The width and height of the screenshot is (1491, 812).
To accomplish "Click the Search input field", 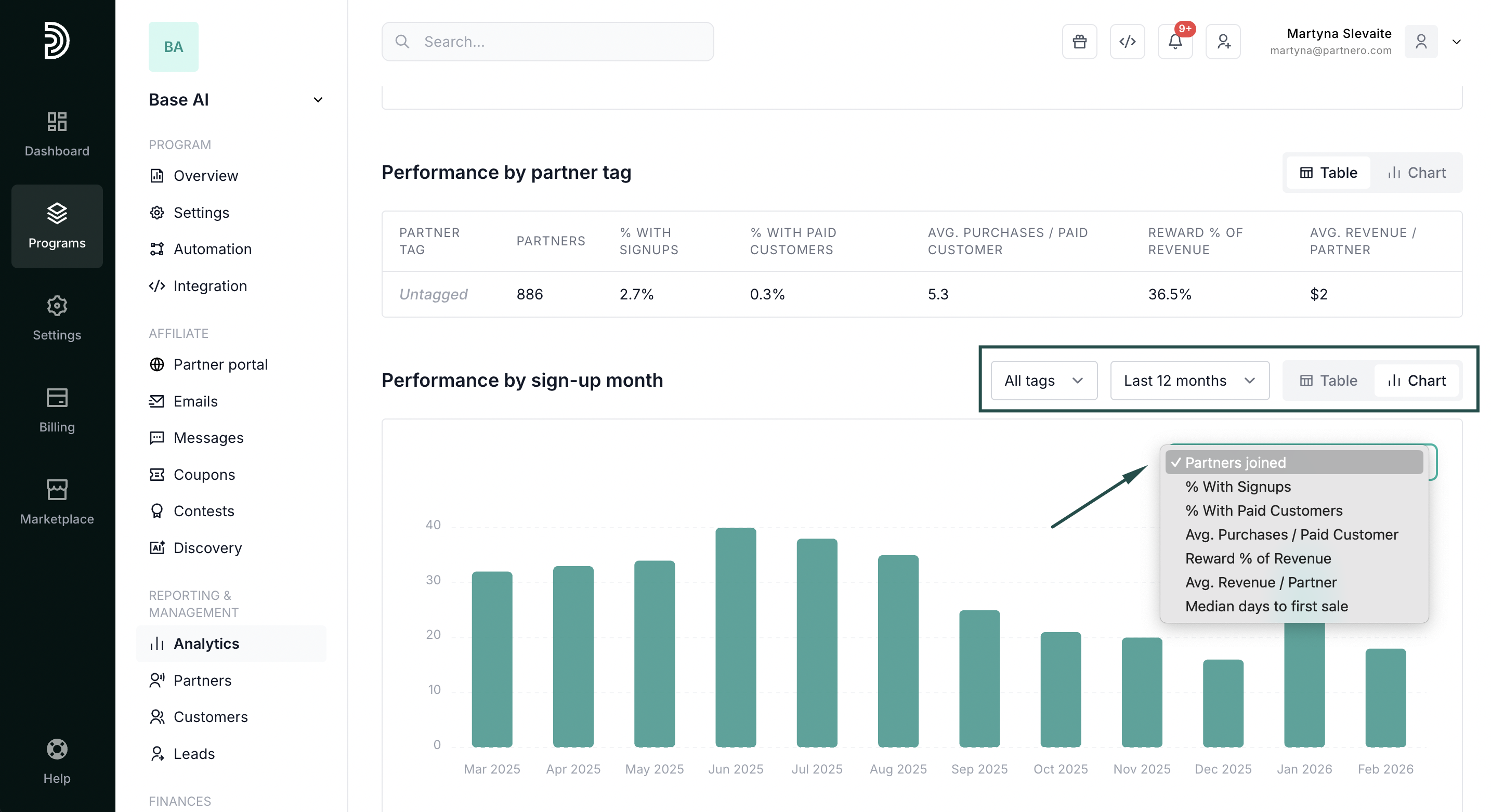I will (x=547, y=42).
